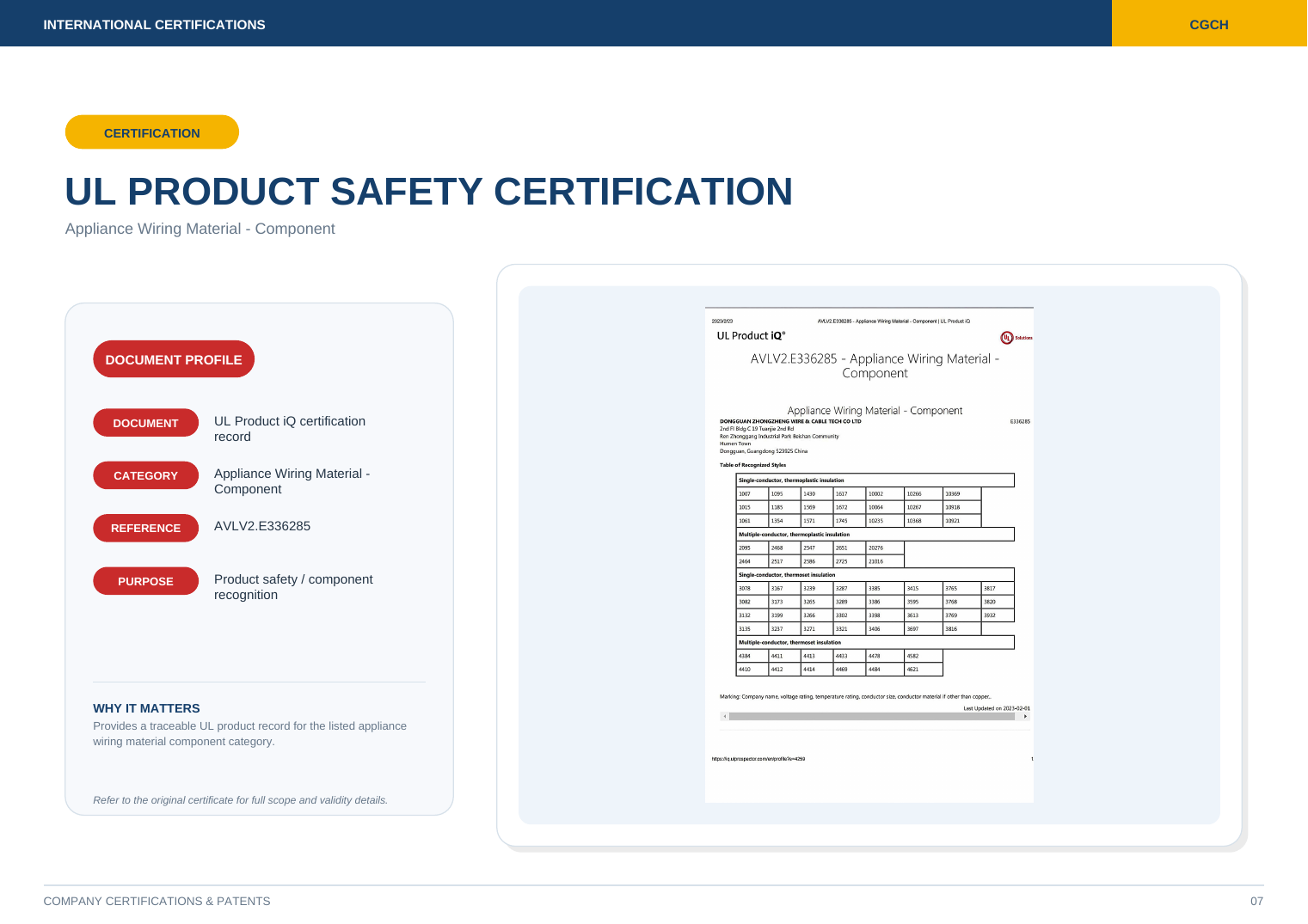
Task: Click the page number 07 in the footer
Action: (1257, 901)
